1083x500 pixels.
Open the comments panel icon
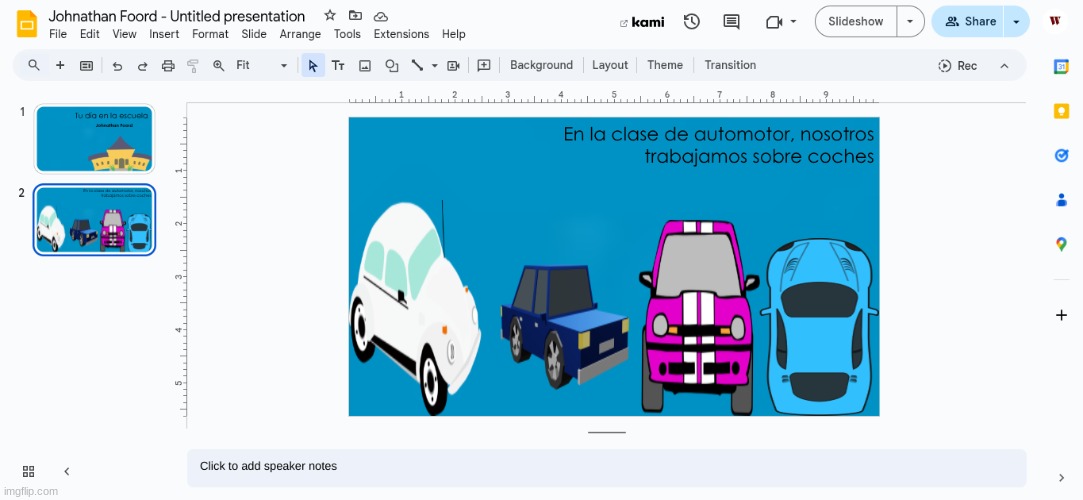coord(731,21)
